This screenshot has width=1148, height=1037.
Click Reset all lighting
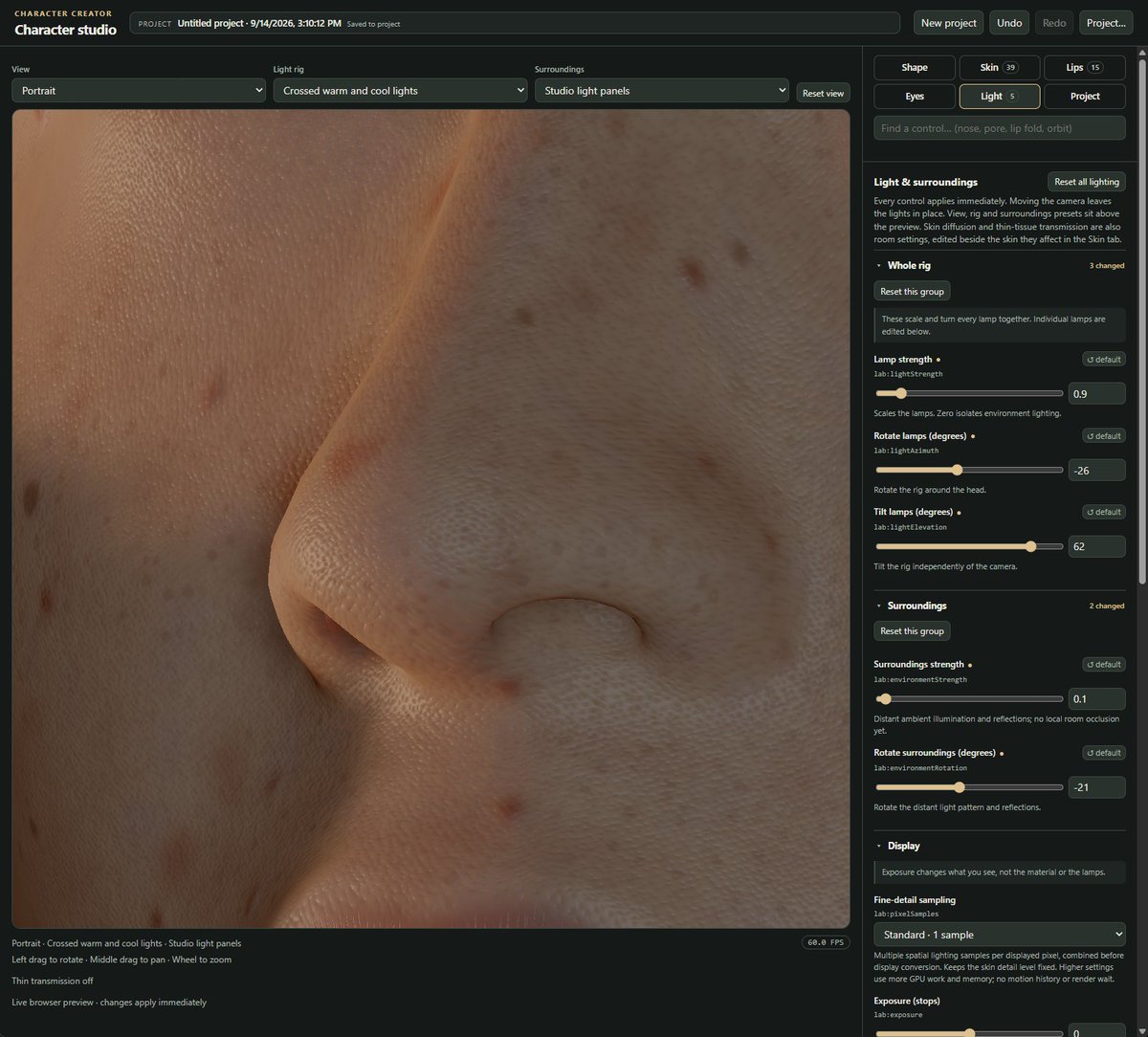1086,182
